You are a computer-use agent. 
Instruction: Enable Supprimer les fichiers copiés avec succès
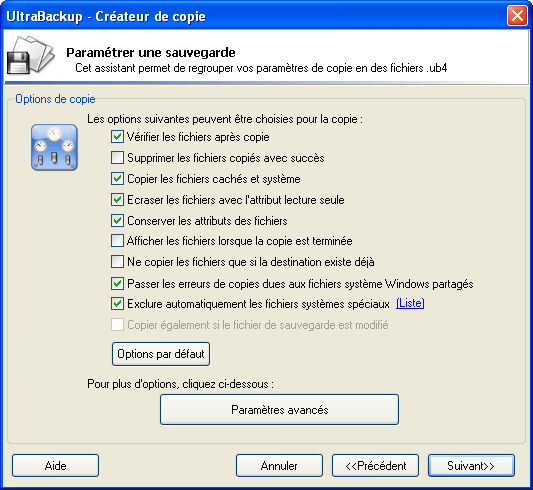pos(117,158)
